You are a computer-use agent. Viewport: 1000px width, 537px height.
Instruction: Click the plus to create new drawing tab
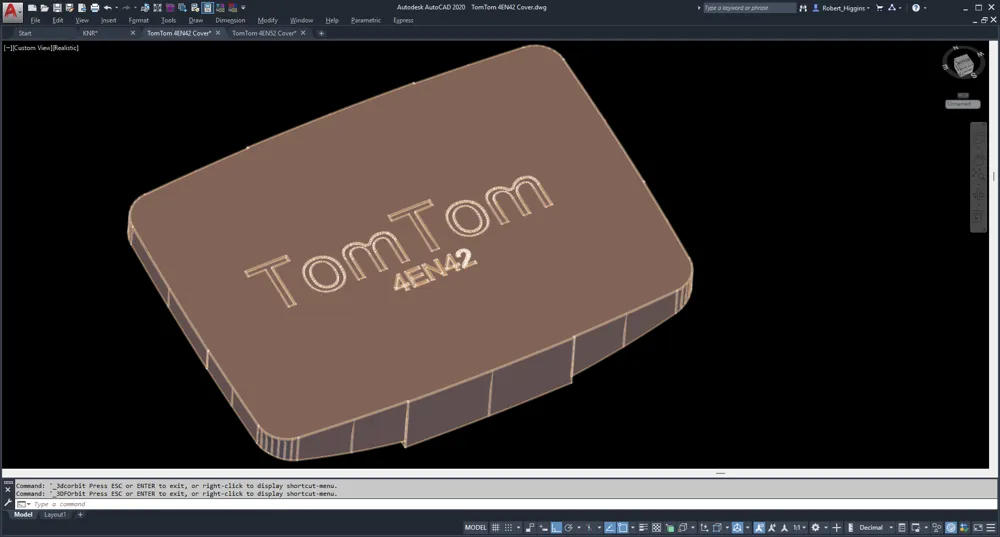321,33
